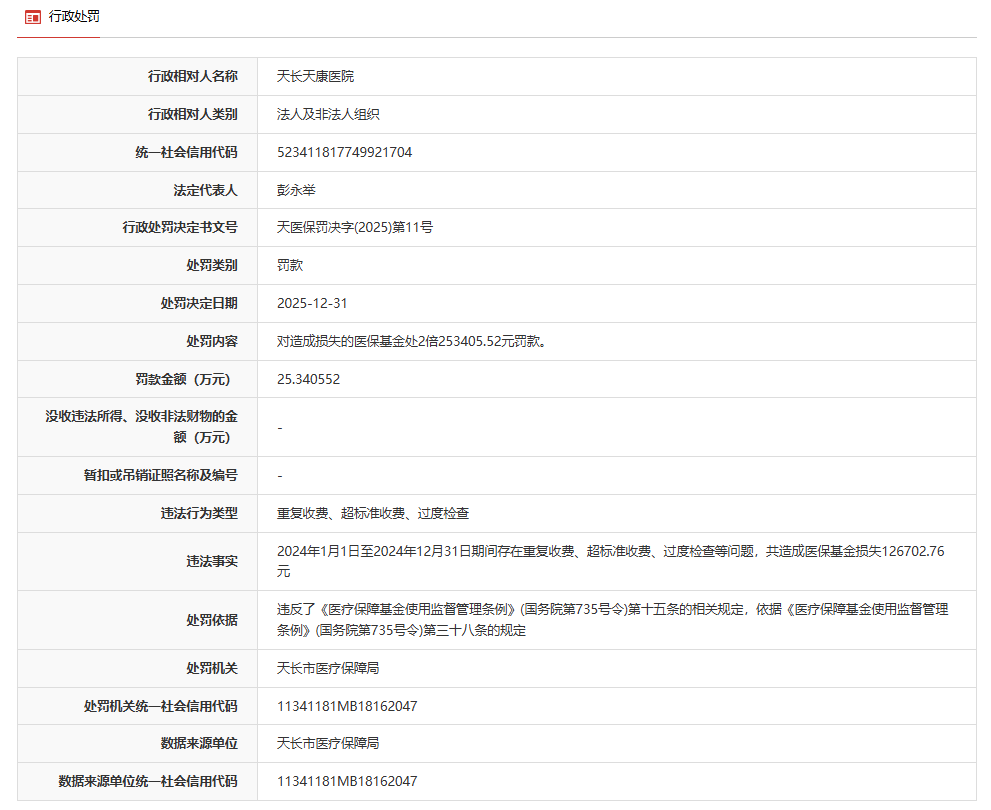
Task: Click the 罚款金额（万元） row label
Action: tap(186, 379)
